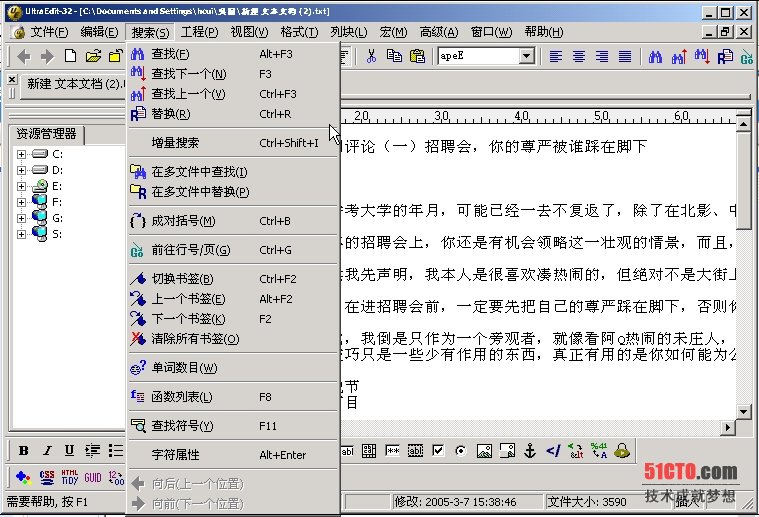Expand the G: drive tree node
Screen dimensions: 759x517
pyautogui.click(x=21, y=218)
